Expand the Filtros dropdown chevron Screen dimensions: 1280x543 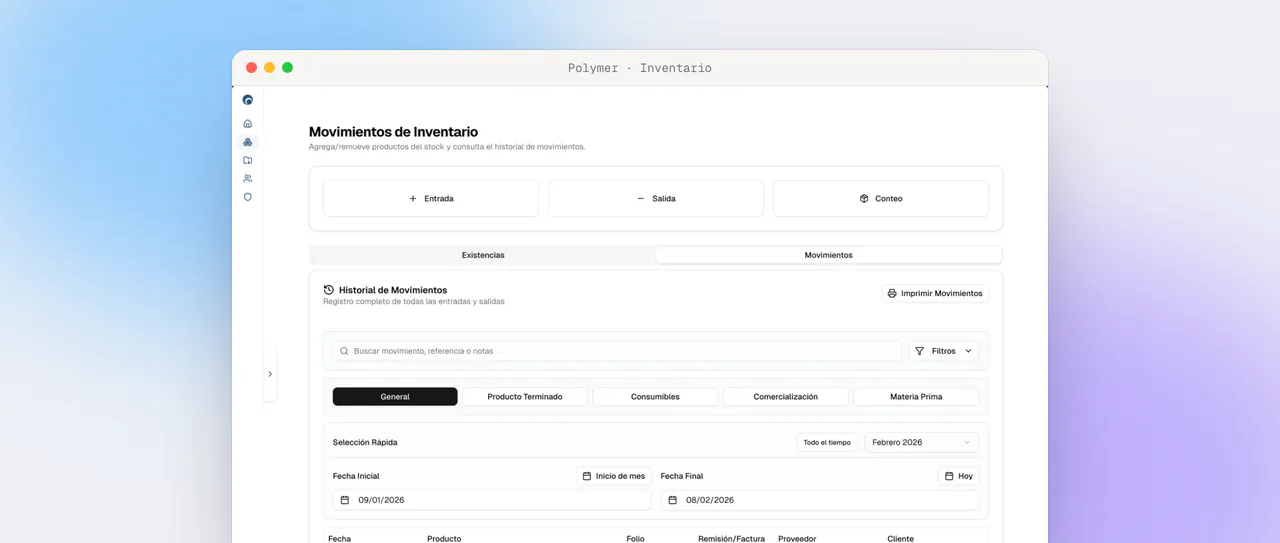968,351
